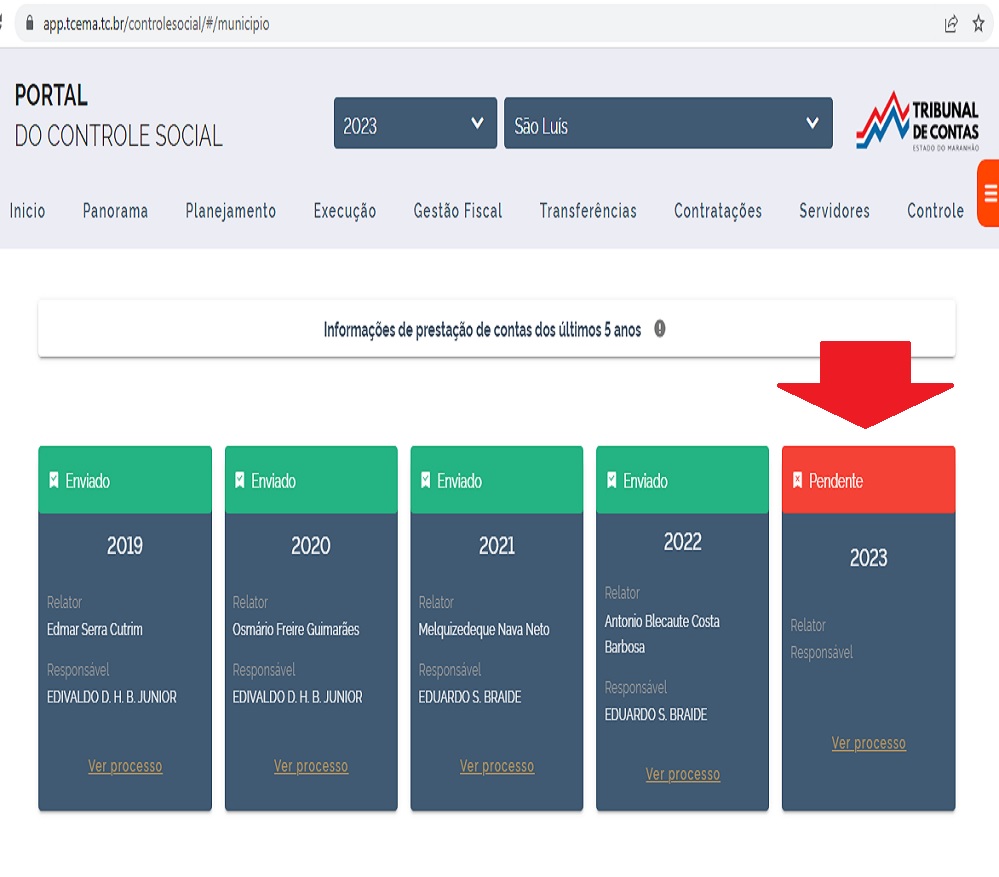Screen dimensions: 999x877
Task: Click the share icon in address bar
Action: click(x=951, y=24)
